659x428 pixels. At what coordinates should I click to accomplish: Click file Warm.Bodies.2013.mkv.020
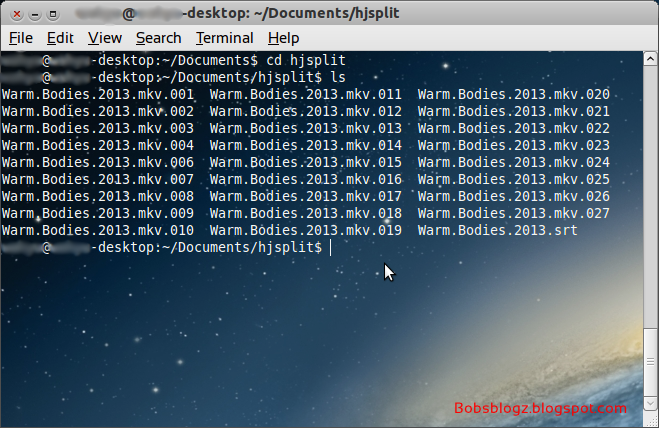coord(514,94)
